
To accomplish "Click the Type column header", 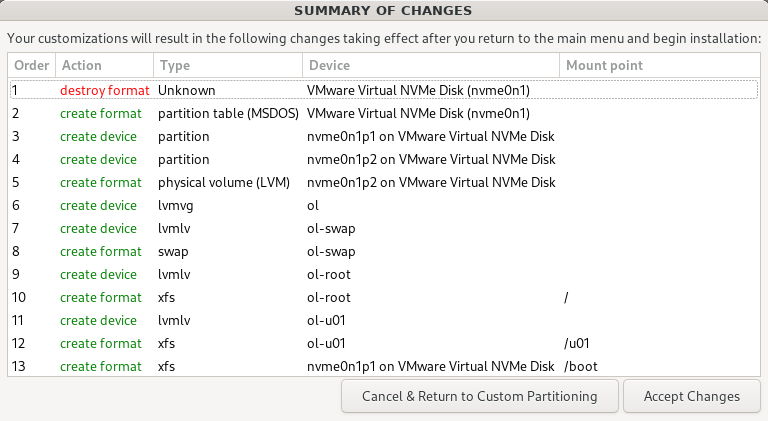I will tap(227, 65).
